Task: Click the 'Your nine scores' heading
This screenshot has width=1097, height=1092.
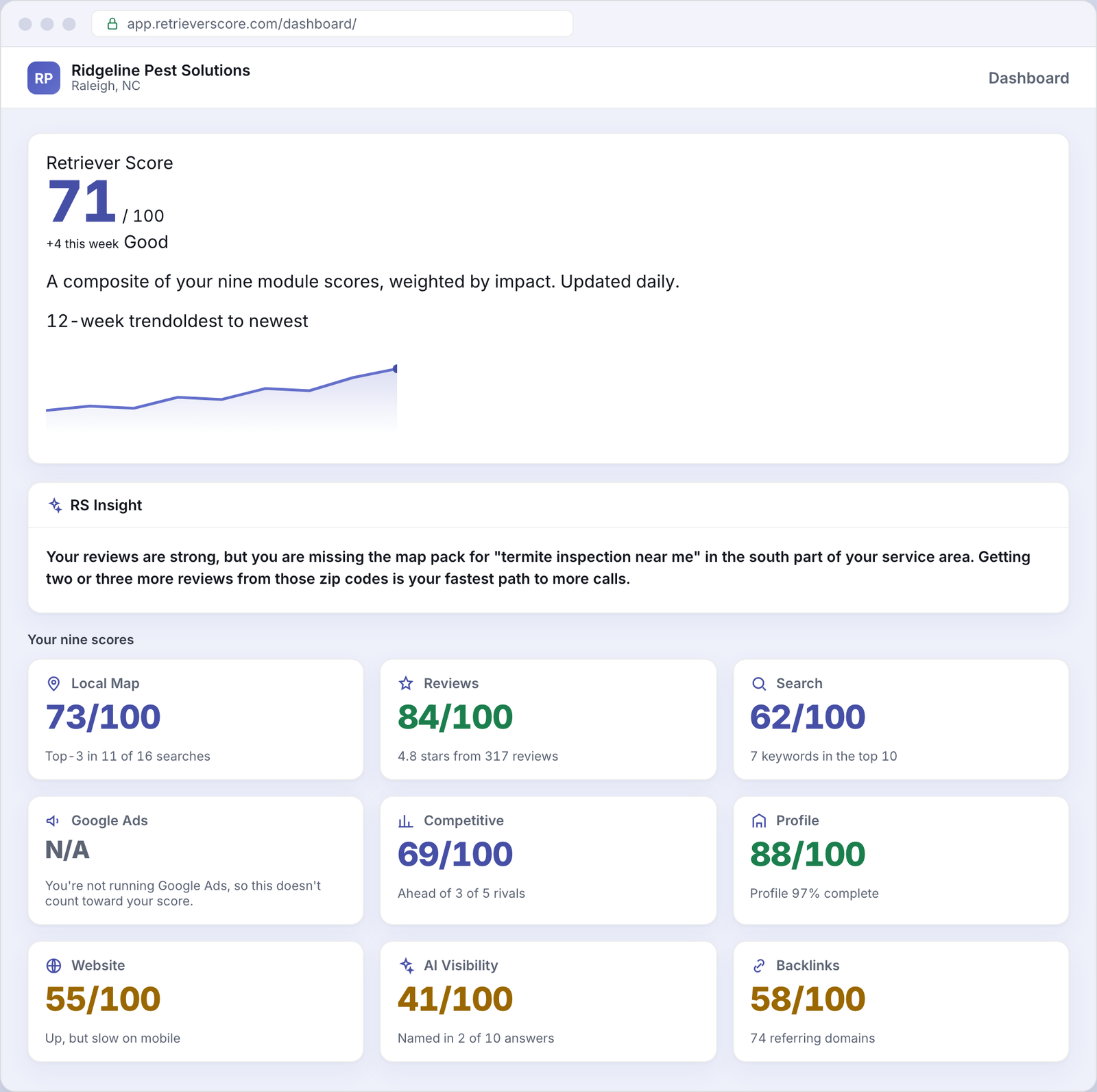Action: coord(81,640)
